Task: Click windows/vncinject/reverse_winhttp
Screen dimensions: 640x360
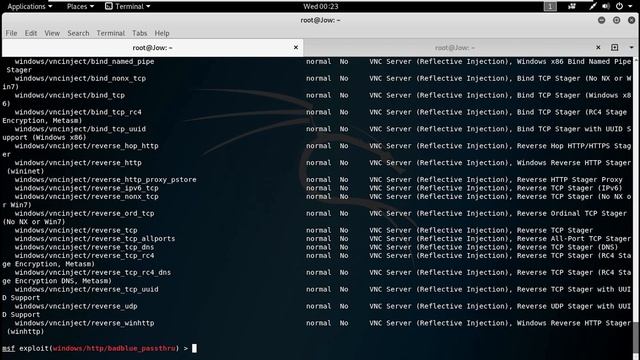Action: tap(84, 323)
